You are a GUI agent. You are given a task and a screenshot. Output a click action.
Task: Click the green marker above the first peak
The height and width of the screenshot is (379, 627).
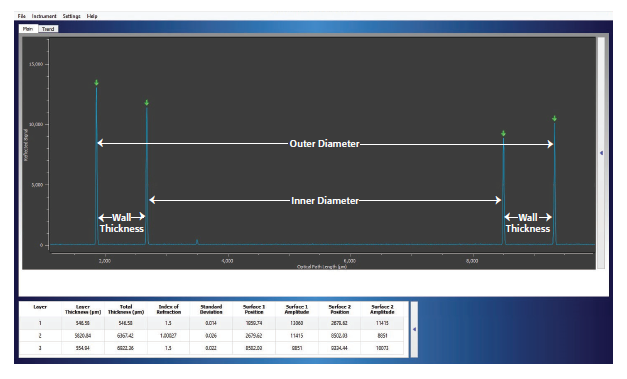pos(96,83)
